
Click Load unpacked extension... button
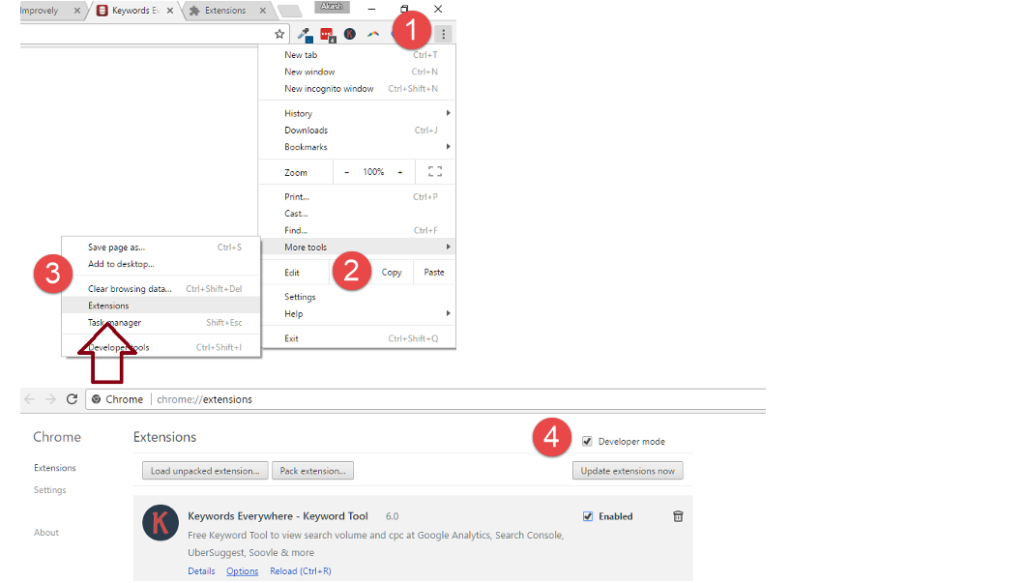point(205,471)
